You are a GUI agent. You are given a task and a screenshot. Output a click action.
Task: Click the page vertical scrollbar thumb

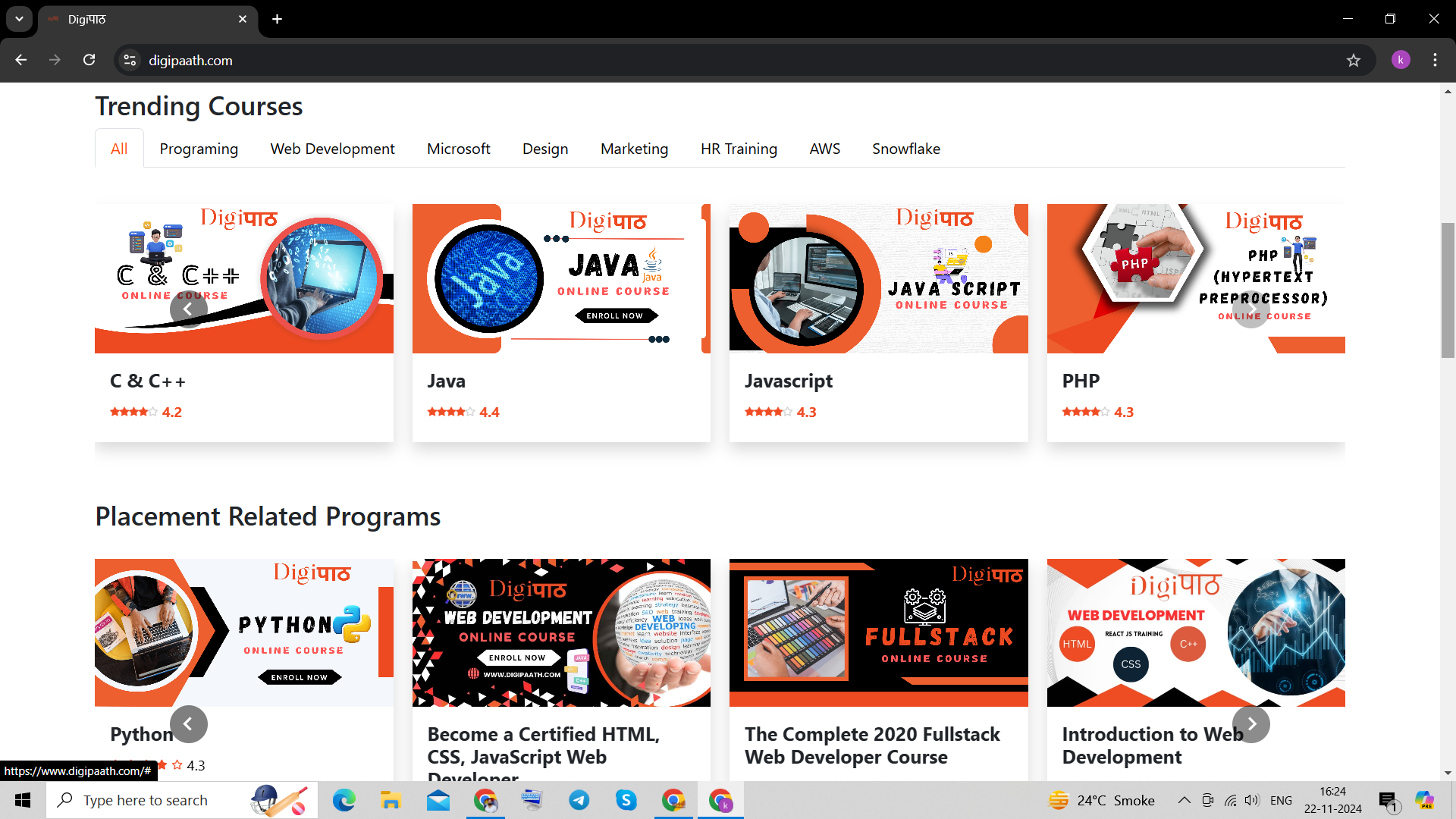coord(1448,290)
